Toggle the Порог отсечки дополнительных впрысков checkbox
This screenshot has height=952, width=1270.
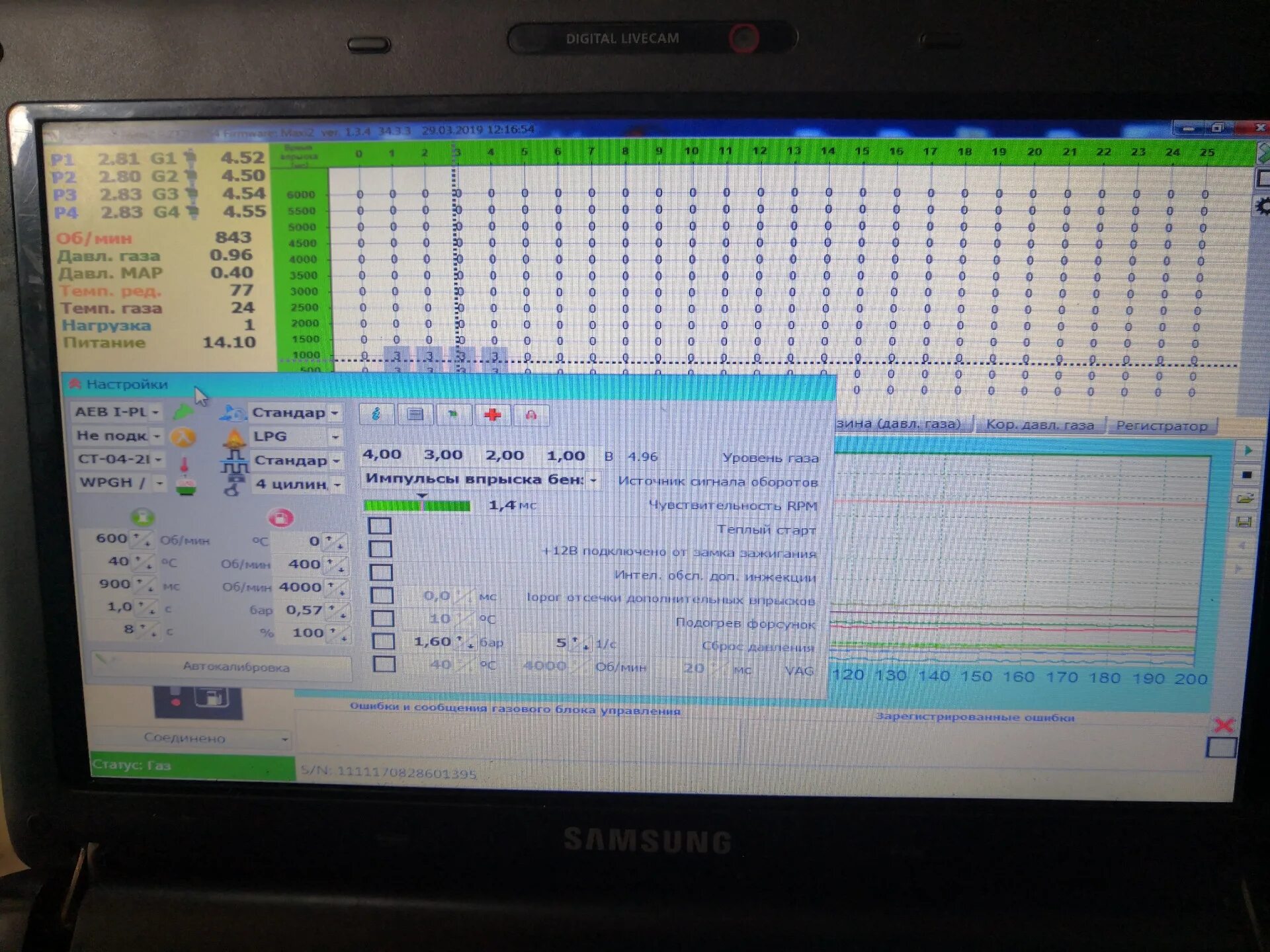[382, 595]
